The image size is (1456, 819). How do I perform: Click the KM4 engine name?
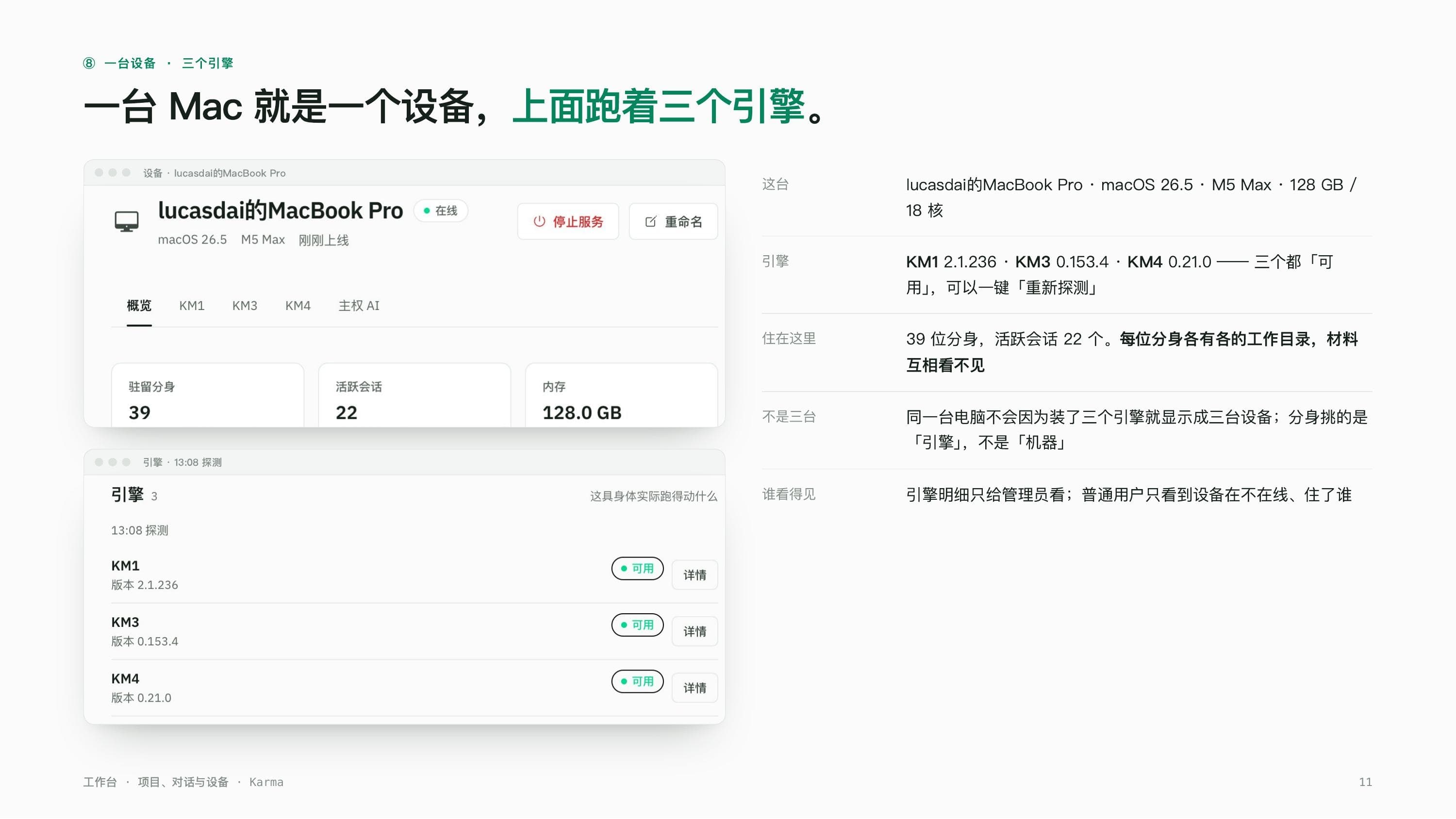click(126, 679)
